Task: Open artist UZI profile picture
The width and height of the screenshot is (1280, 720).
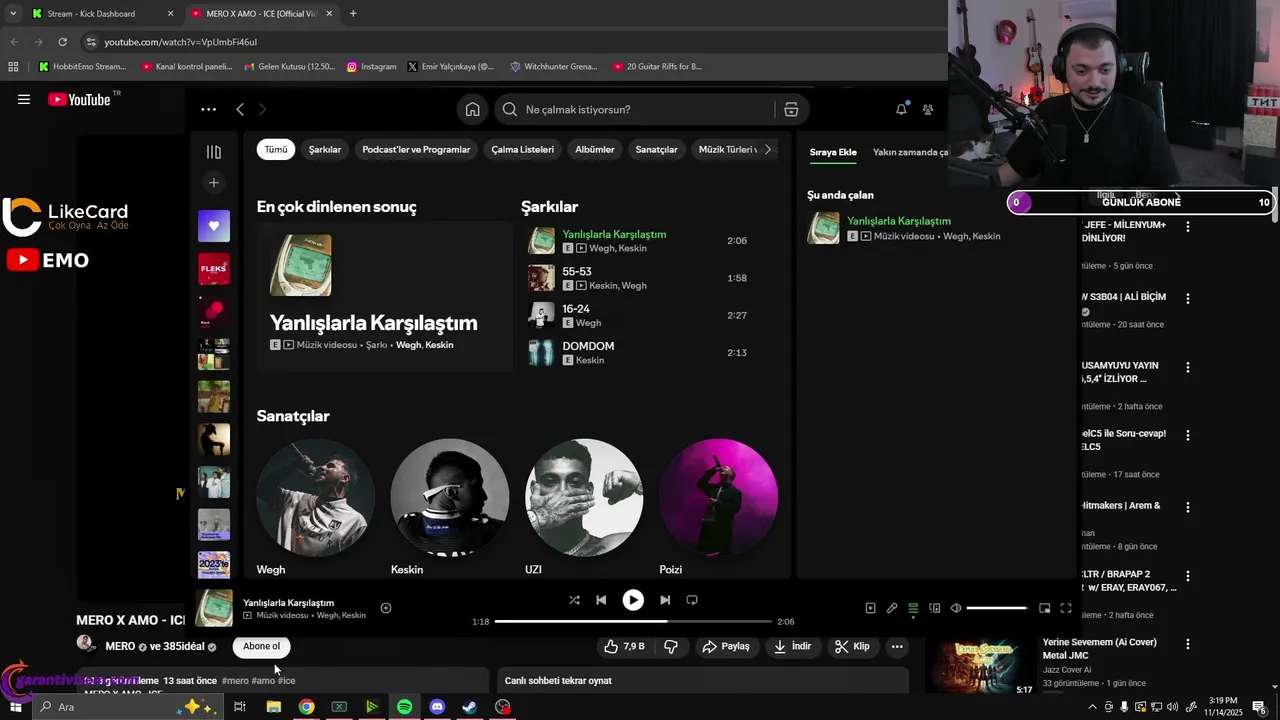Action: [x=584, y=497]
